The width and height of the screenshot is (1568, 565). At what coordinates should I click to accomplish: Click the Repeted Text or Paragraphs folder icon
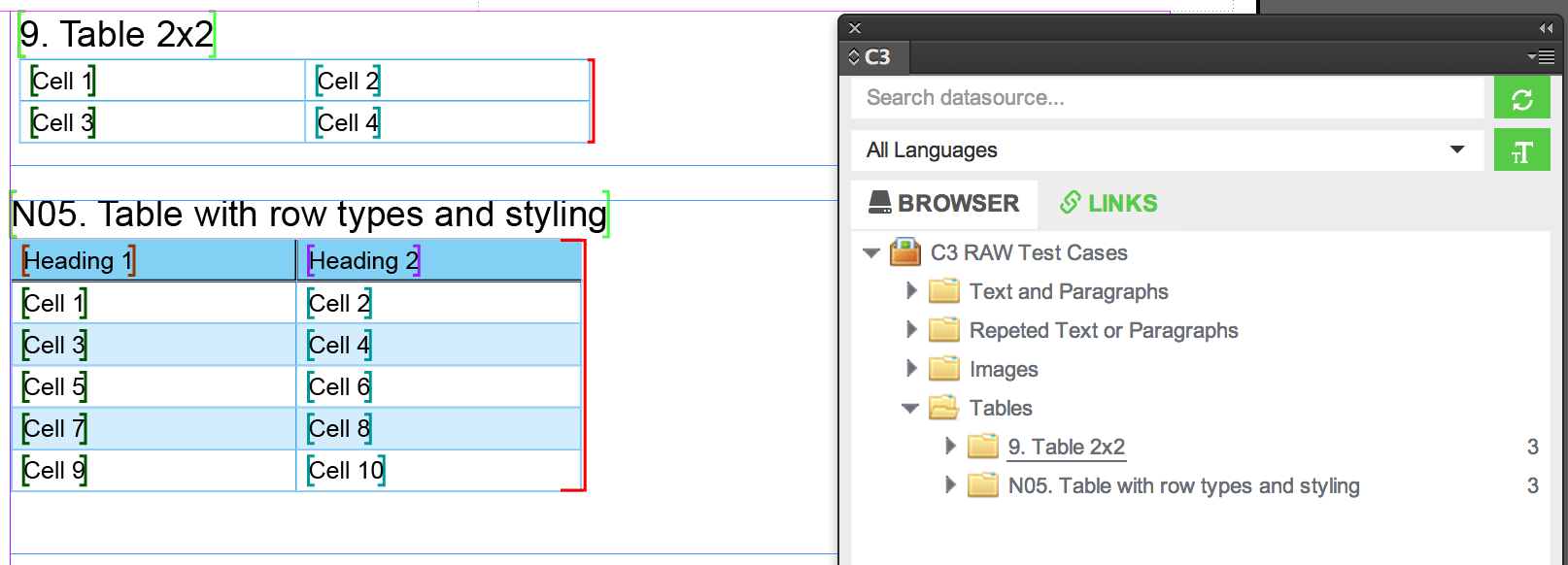tap(944, 330)
